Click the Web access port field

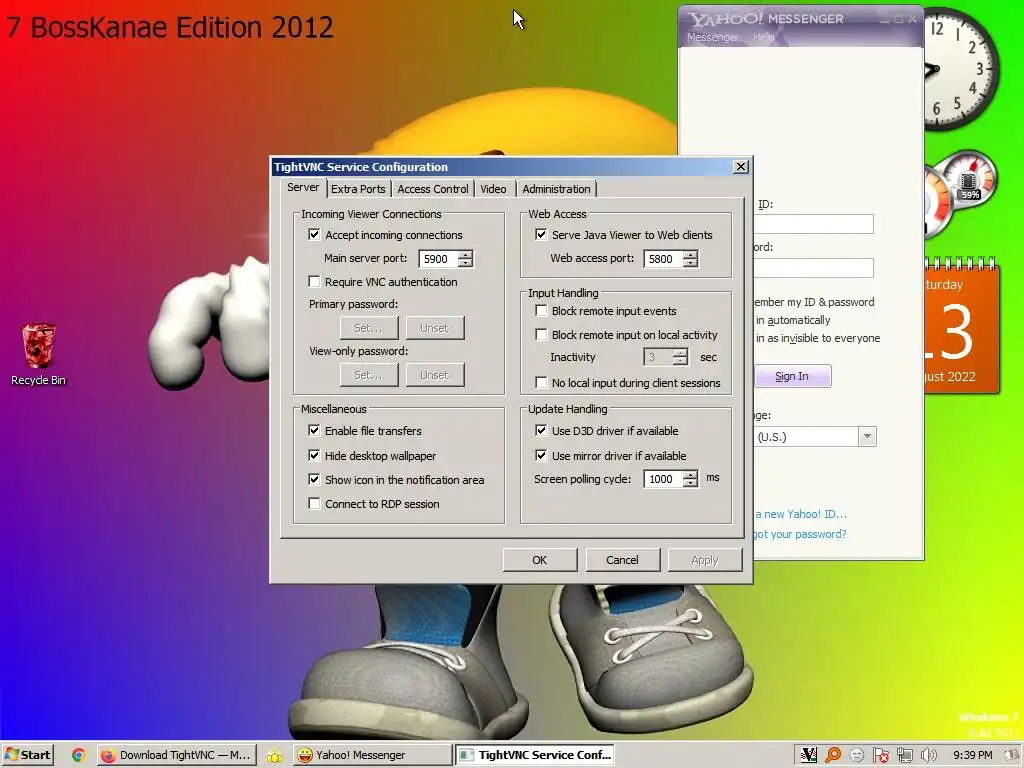pyautogui.click(x=664, y=259)
